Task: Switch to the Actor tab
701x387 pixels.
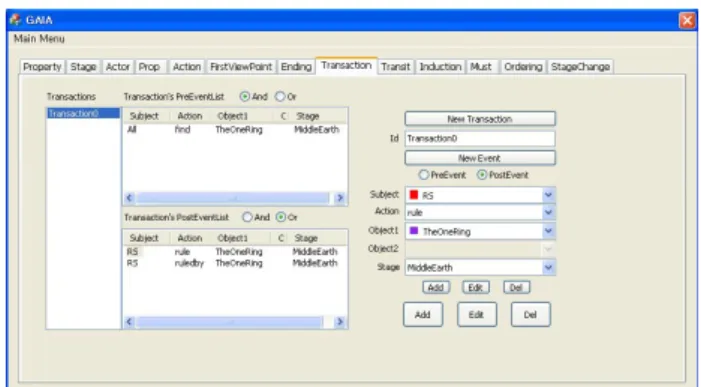Action: pyautogui.click(x=117, y=67)
